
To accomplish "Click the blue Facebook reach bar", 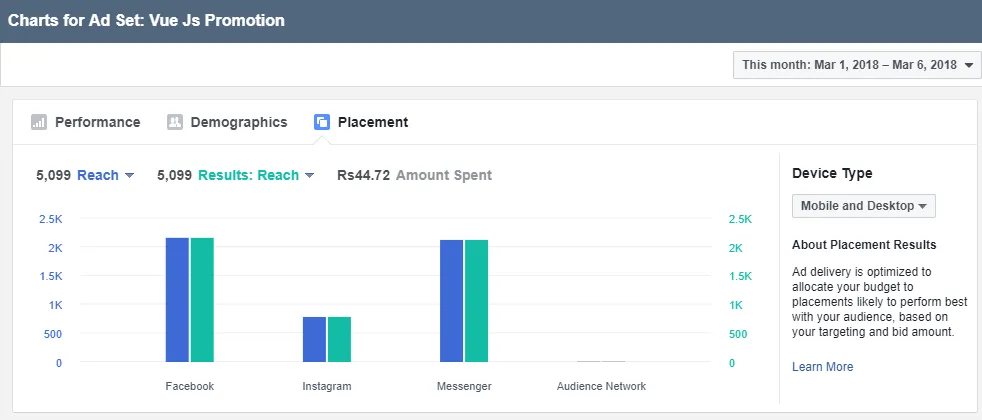I will tap(177, 300).
